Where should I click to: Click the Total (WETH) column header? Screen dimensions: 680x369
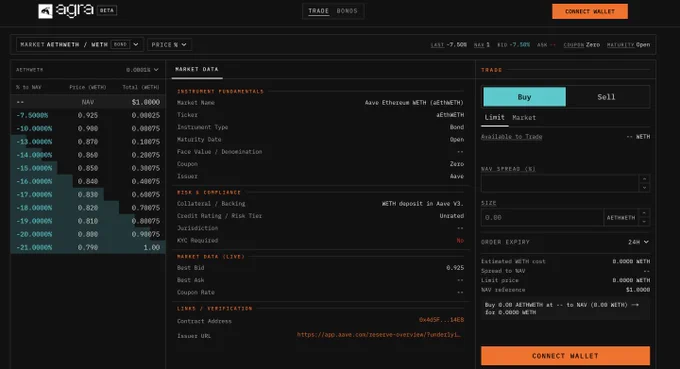[141, 87]
